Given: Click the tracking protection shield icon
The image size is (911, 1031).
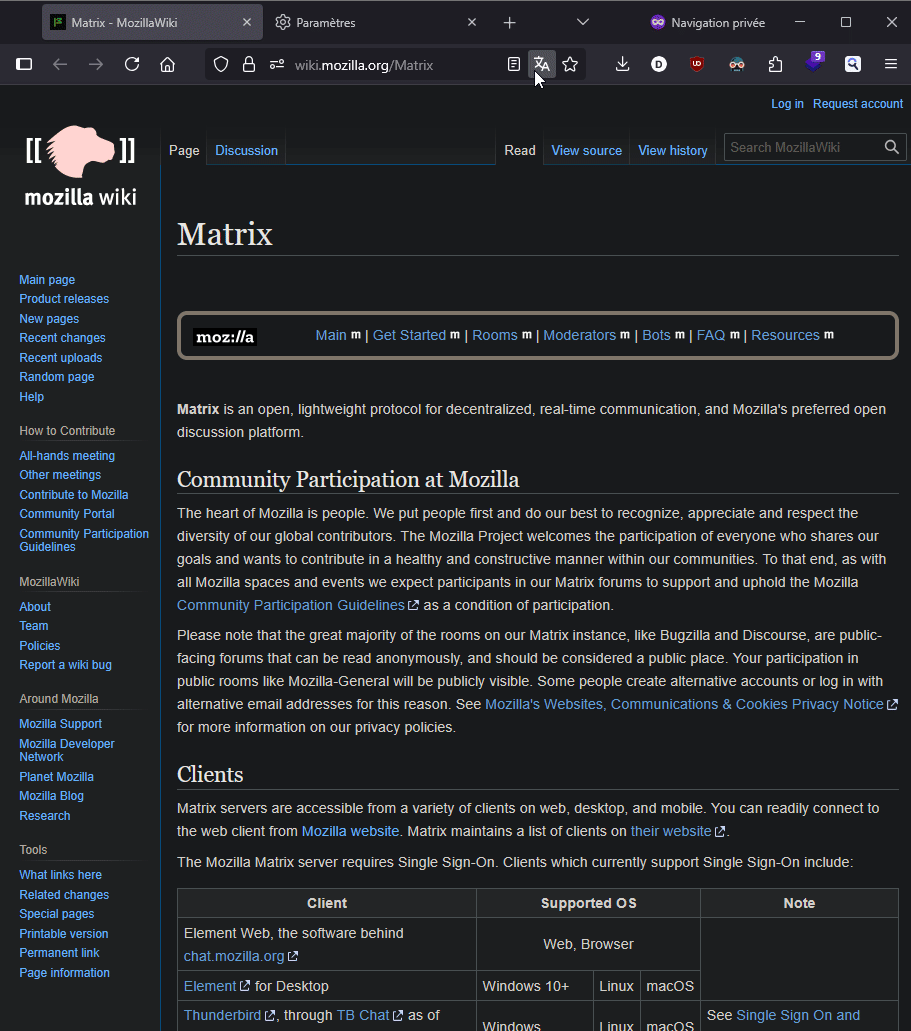Looking at the screenshot, I should 221,65.
